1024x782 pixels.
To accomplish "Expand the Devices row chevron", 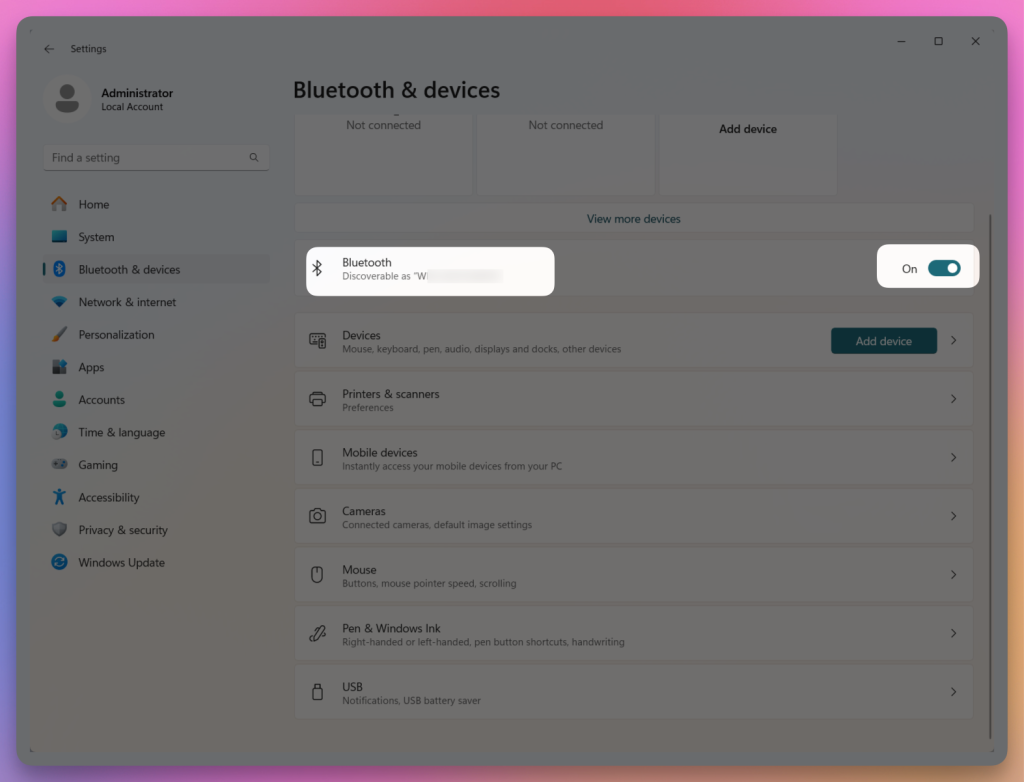I will tap(953, 340).
